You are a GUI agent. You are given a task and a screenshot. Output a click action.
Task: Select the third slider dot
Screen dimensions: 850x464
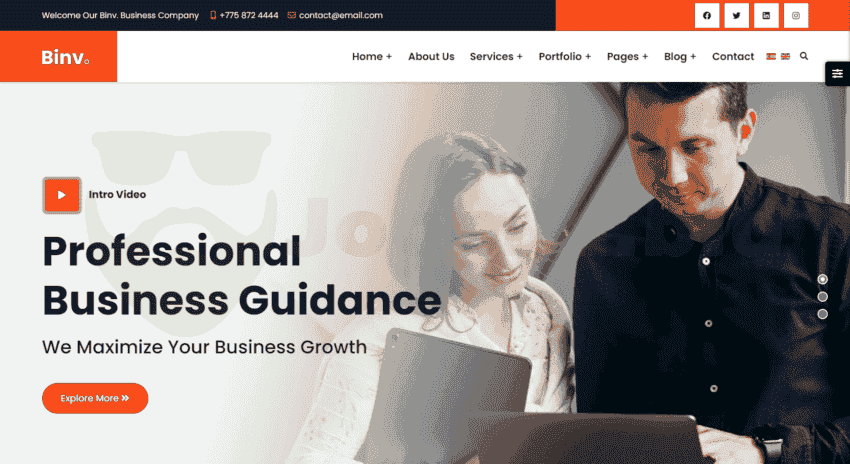click(822, 314)
